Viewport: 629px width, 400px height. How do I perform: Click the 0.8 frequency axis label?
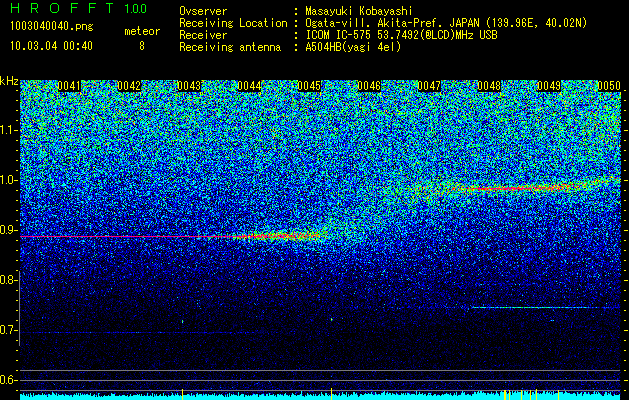point(7,280)
